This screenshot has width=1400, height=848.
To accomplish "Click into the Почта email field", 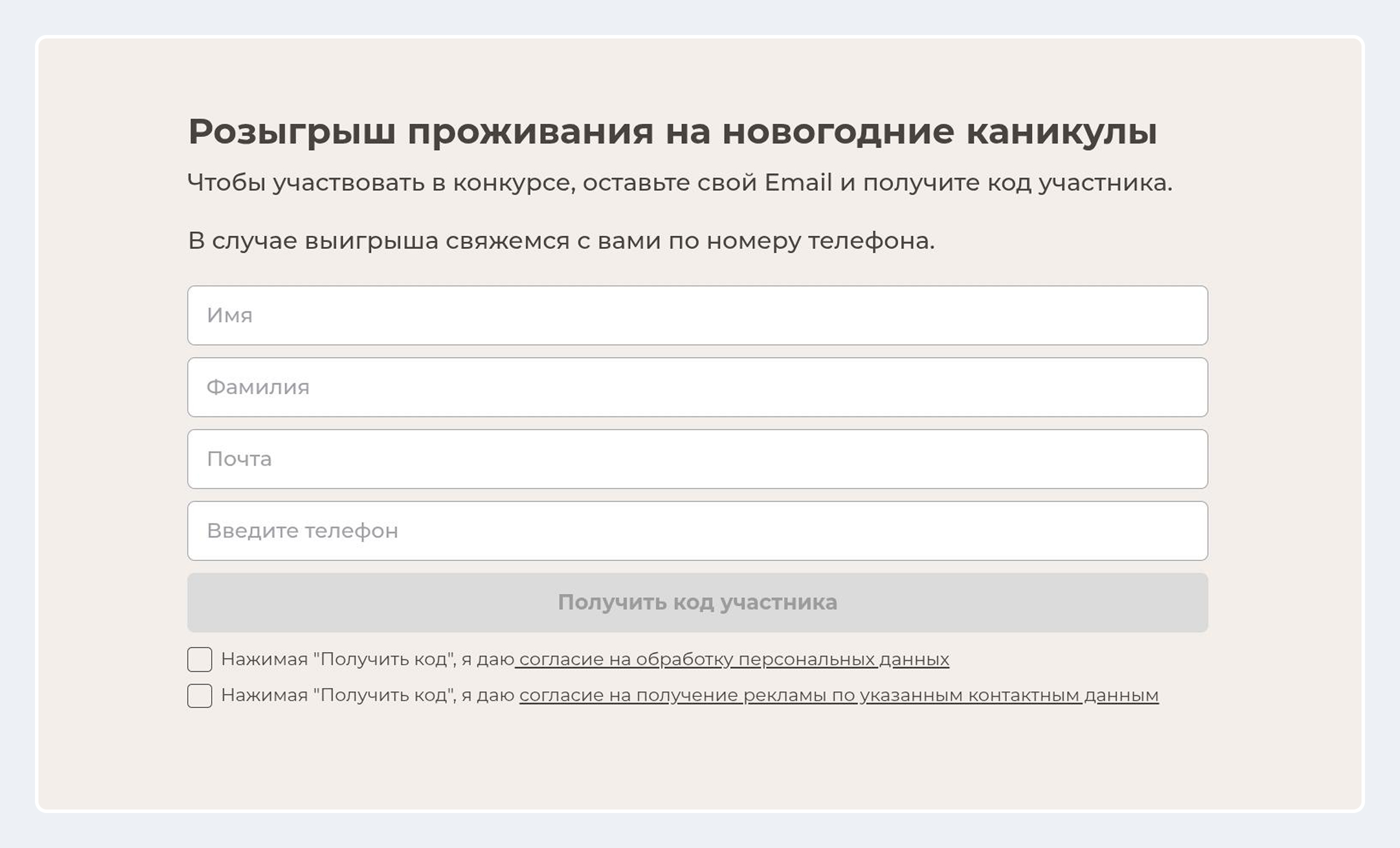I will [x=697, y=459].
